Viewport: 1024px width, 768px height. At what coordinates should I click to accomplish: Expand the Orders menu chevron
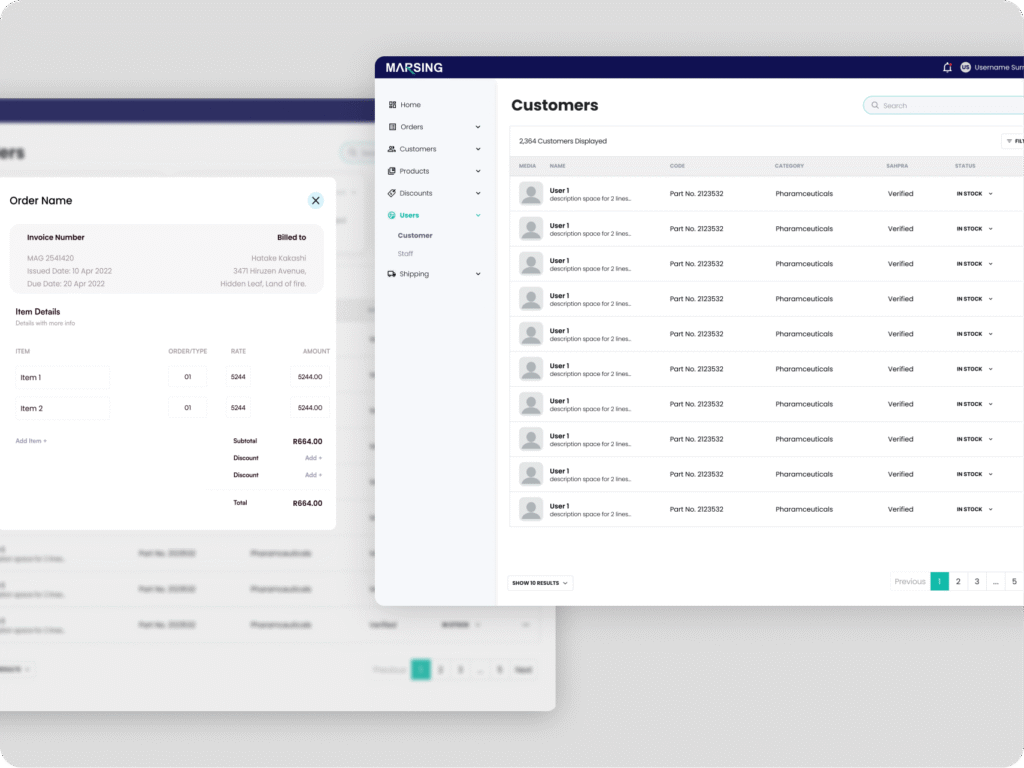[478, 127]
